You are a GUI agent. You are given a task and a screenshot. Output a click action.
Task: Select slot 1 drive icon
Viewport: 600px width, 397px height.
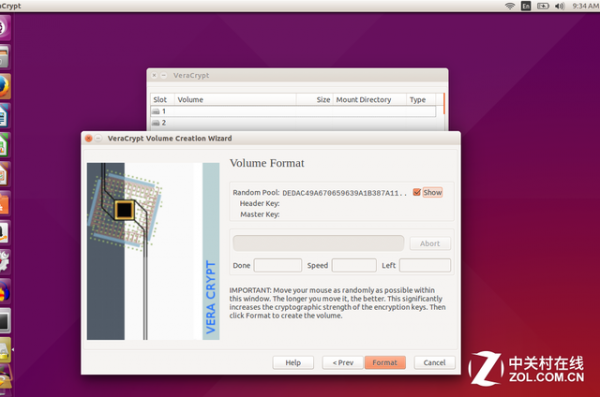click(x=156, y=111)
